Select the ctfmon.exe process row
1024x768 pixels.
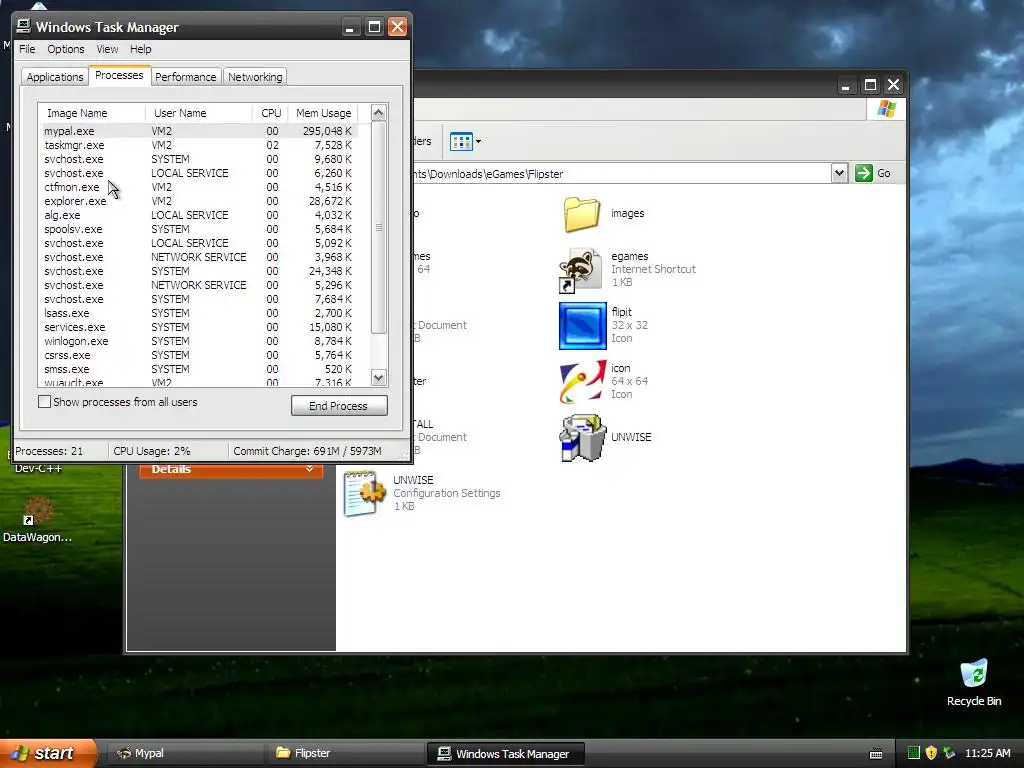point(199,187)
